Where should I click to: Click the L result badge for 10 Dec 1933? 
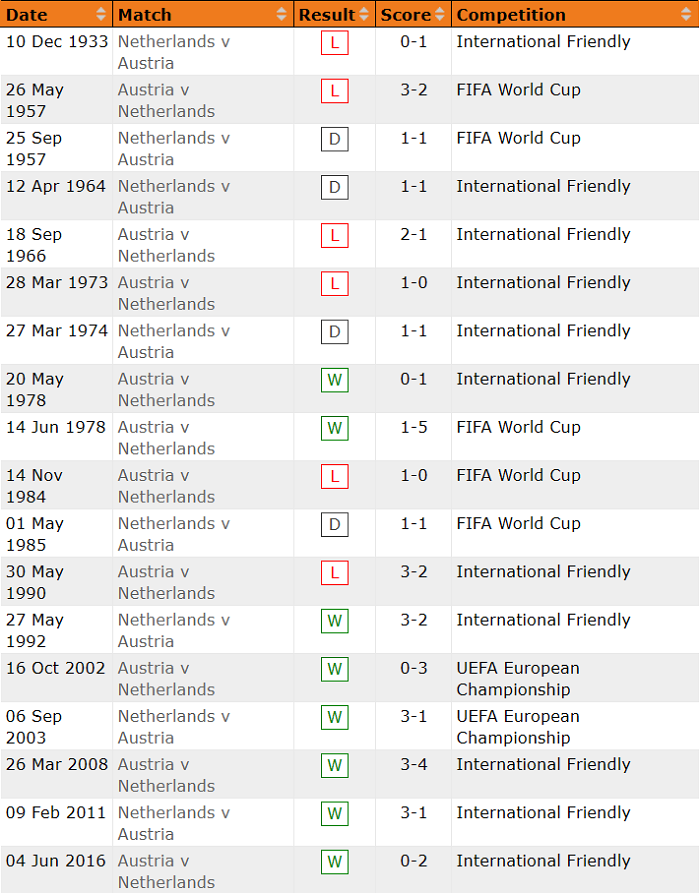pyautogui.click(x=335, y=43)
